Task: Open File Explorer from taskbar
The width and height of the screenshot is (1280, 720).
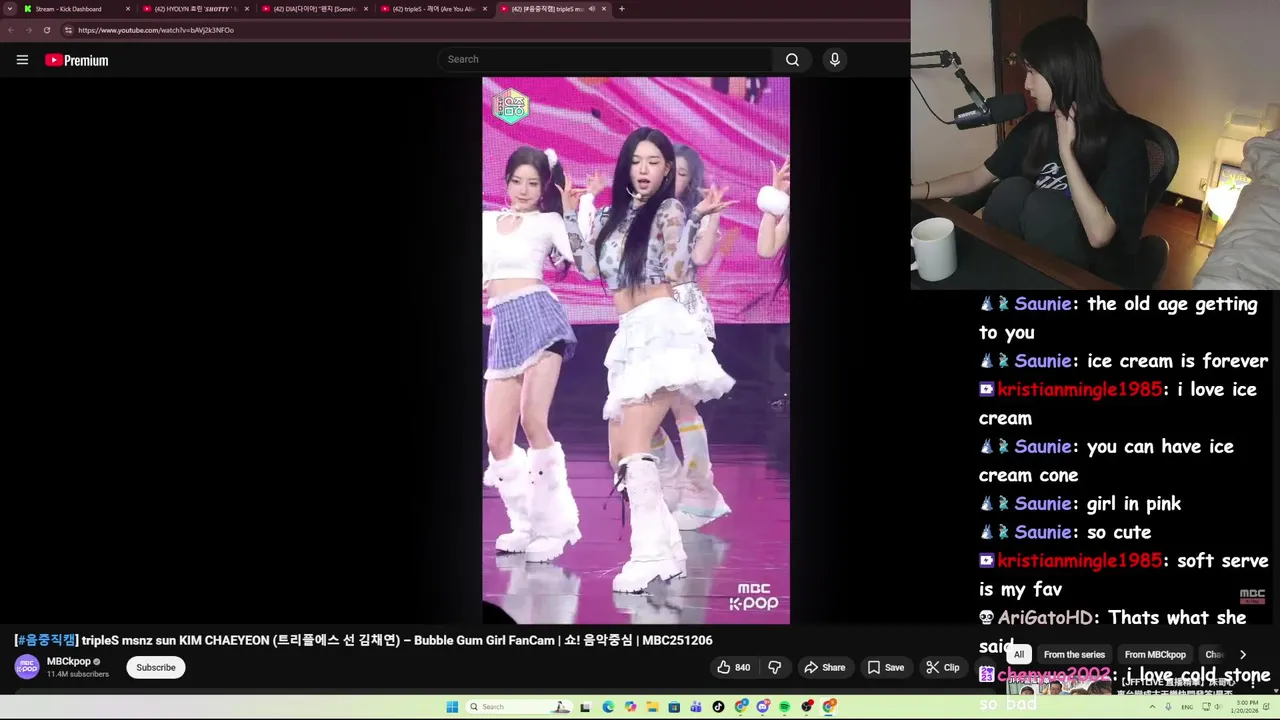Action: pos(652,707)
